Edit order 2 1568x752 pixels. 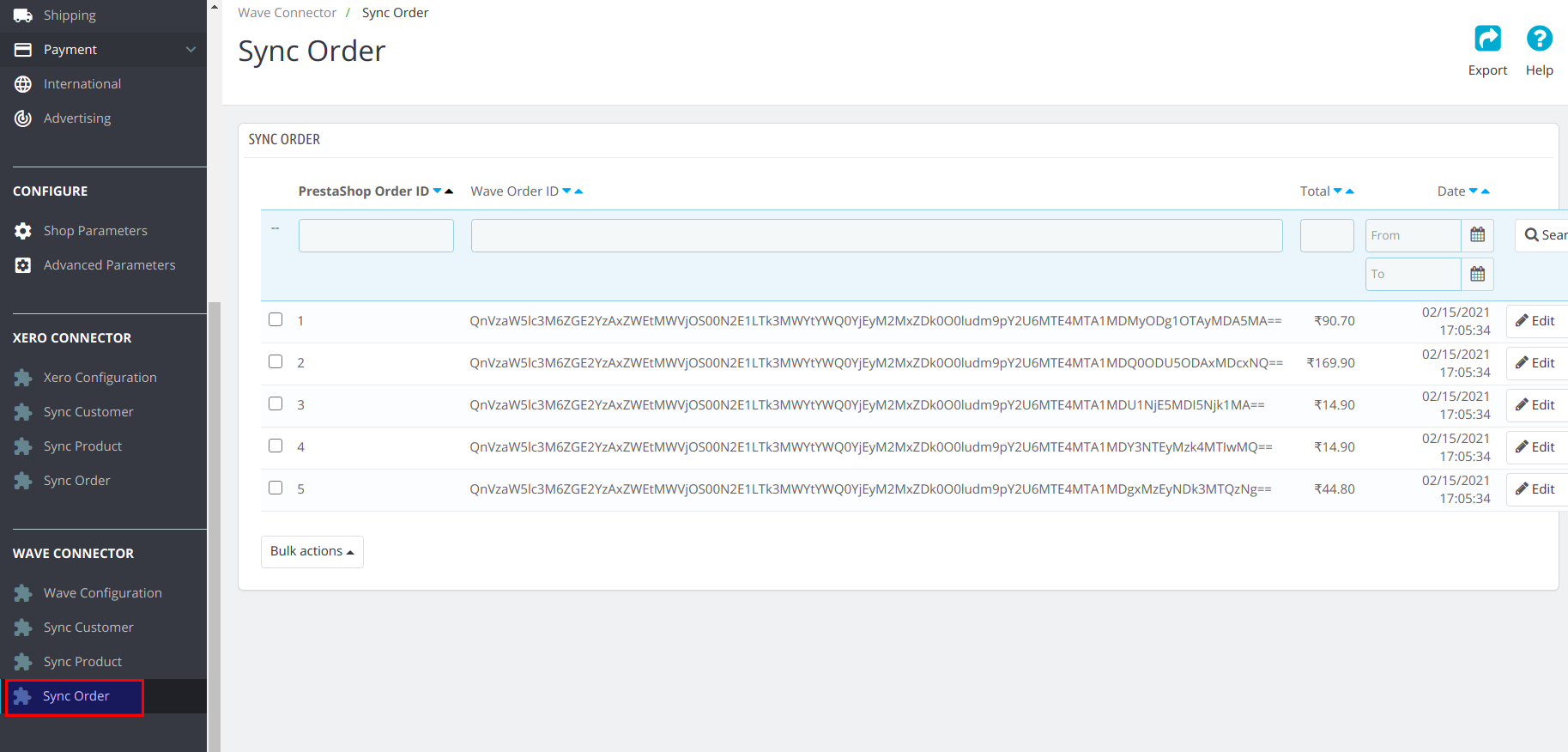(x=1536, y=363)
